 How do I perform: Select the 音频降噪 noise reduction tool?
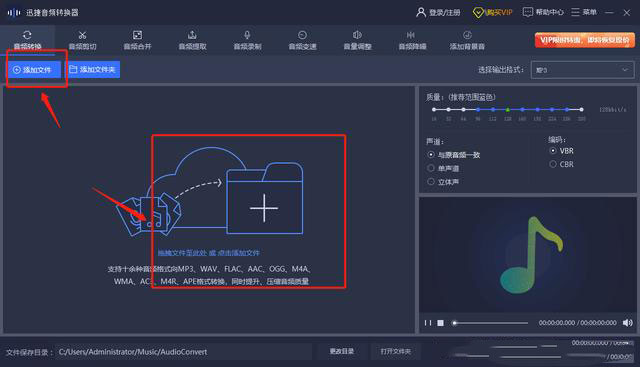412,40
